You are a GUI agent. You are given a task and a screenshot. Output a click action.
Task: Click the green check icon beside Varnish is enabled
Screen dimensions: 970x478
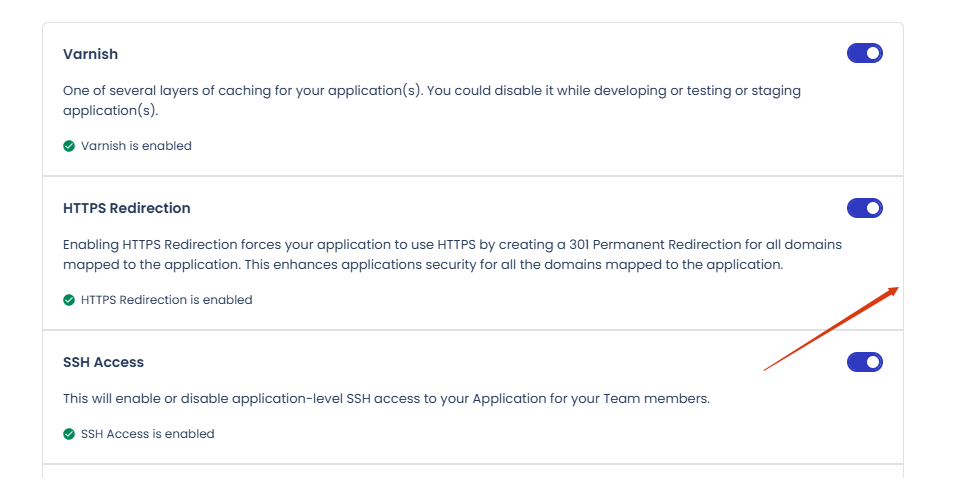(x=69, y=146)
